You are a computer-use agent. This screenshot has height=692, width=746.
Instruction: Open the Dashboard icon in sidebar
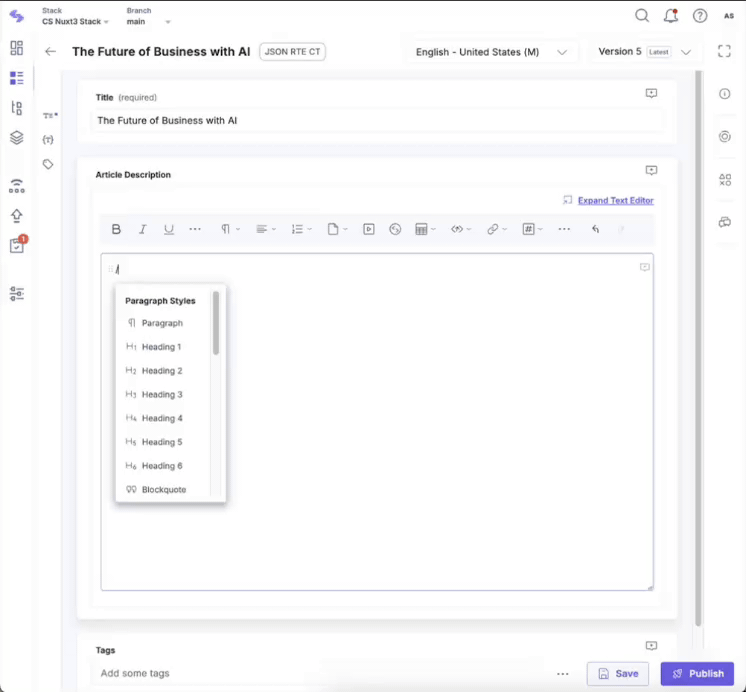17,48
